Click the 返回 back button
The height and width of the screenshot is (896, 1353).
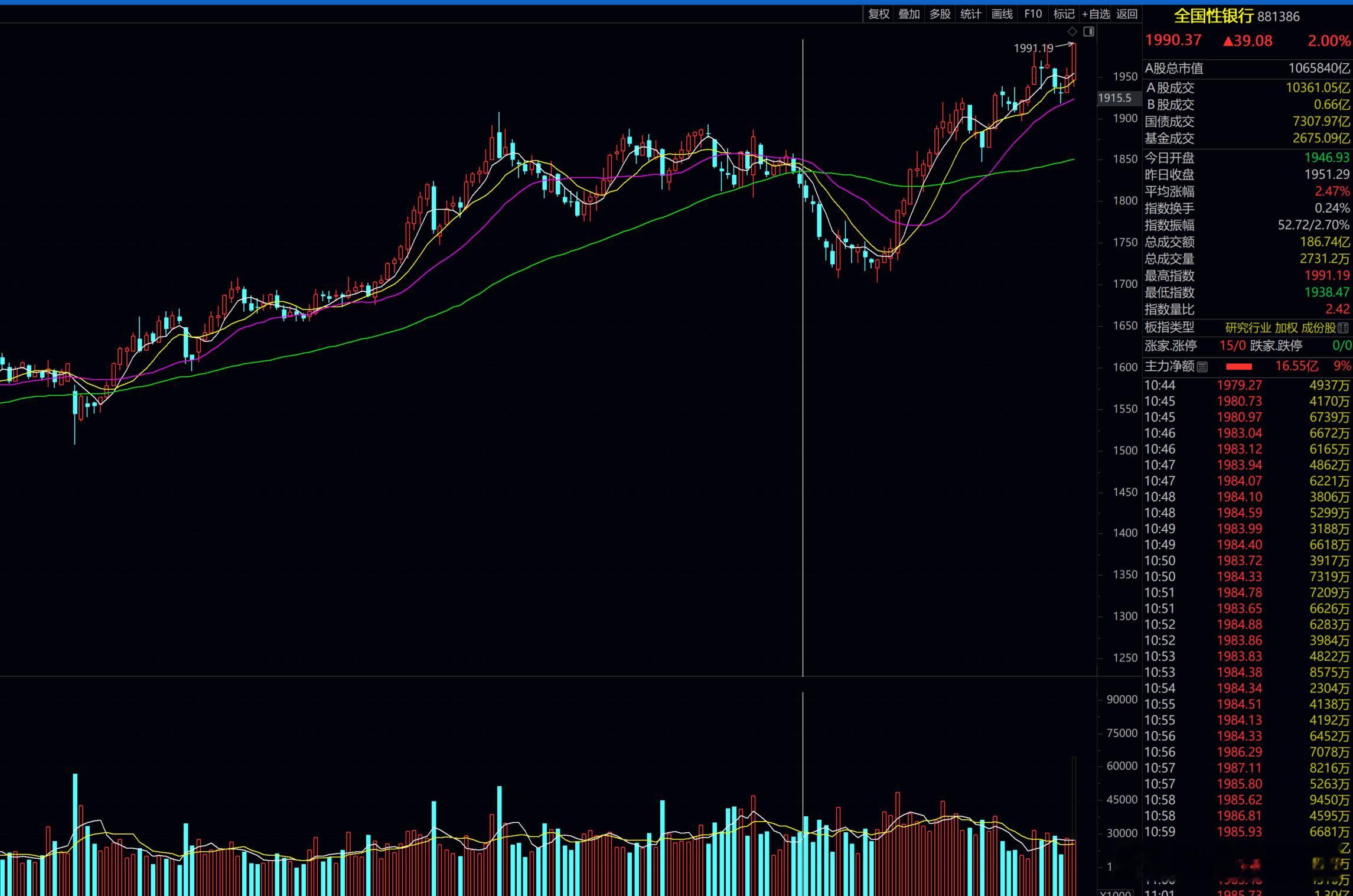coord(1127,14)
